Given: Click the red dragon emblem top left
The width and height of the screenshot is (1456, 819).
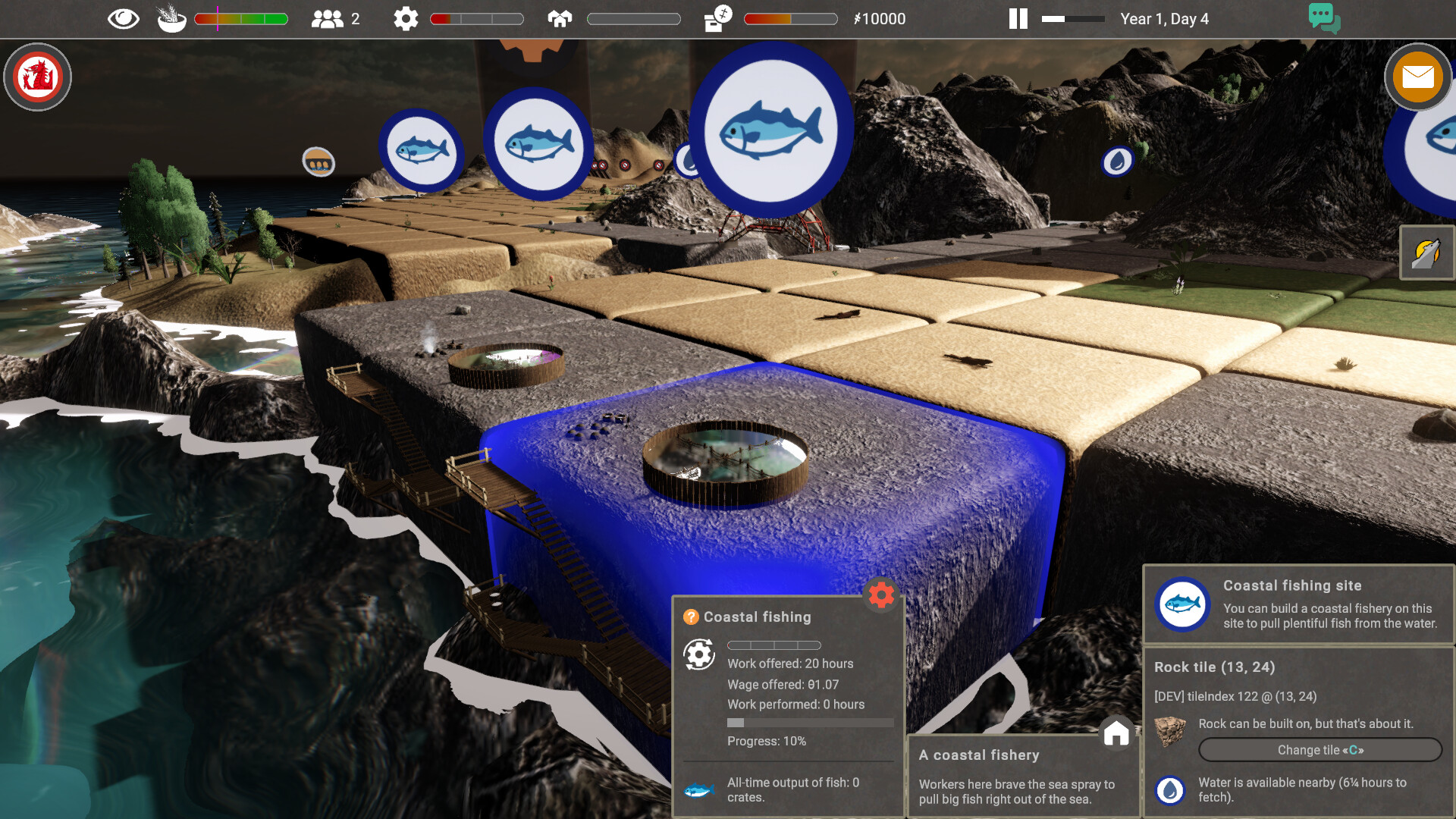Looking at the screenshot, I should 36,77.
